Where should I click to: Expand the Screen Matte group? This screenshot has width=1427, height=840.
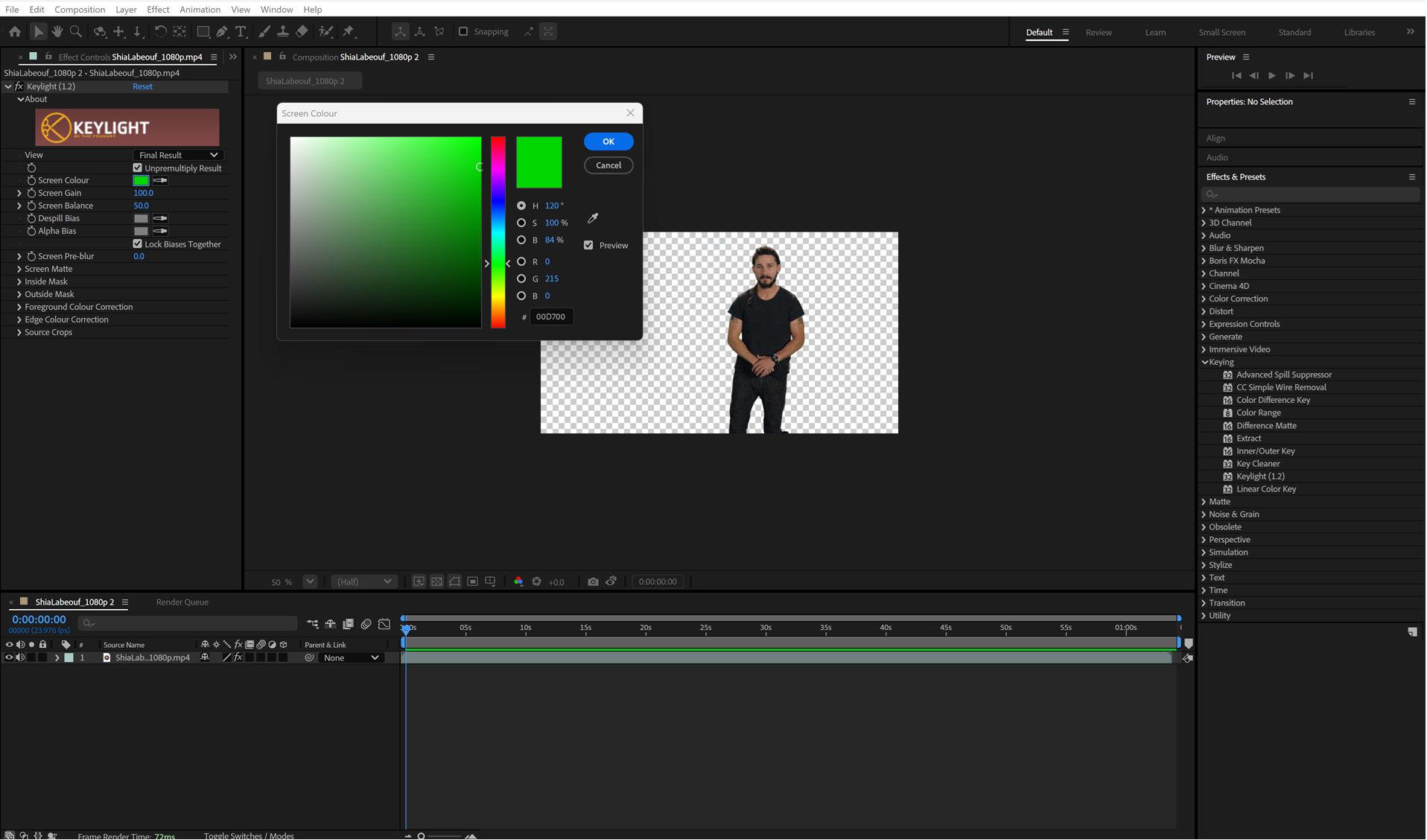(x=20, y=268)
